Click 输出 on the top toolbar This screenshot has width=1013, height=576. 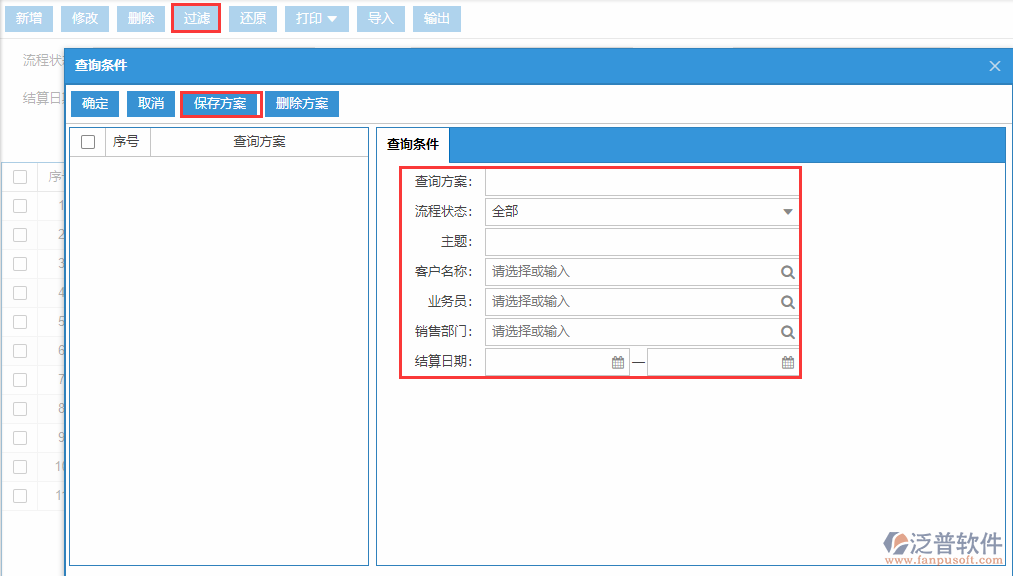[437, 18]
